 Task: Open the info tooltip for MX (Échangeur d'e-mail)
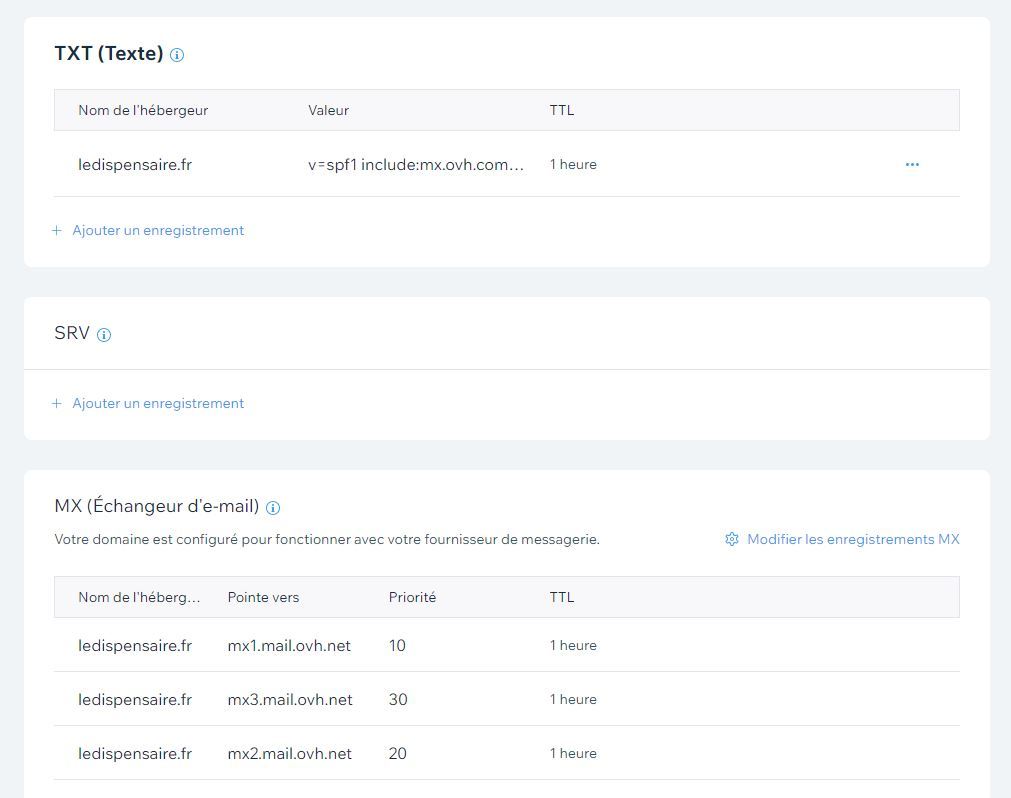coord(274,508)
